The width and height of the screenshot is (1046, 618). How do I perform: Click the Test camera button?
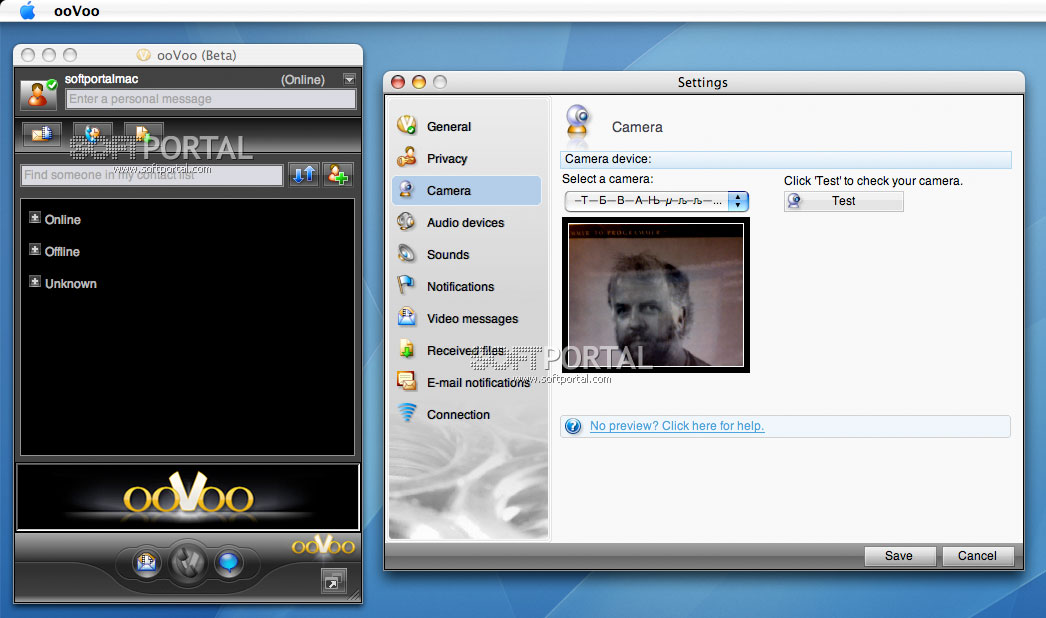[843, 201]
